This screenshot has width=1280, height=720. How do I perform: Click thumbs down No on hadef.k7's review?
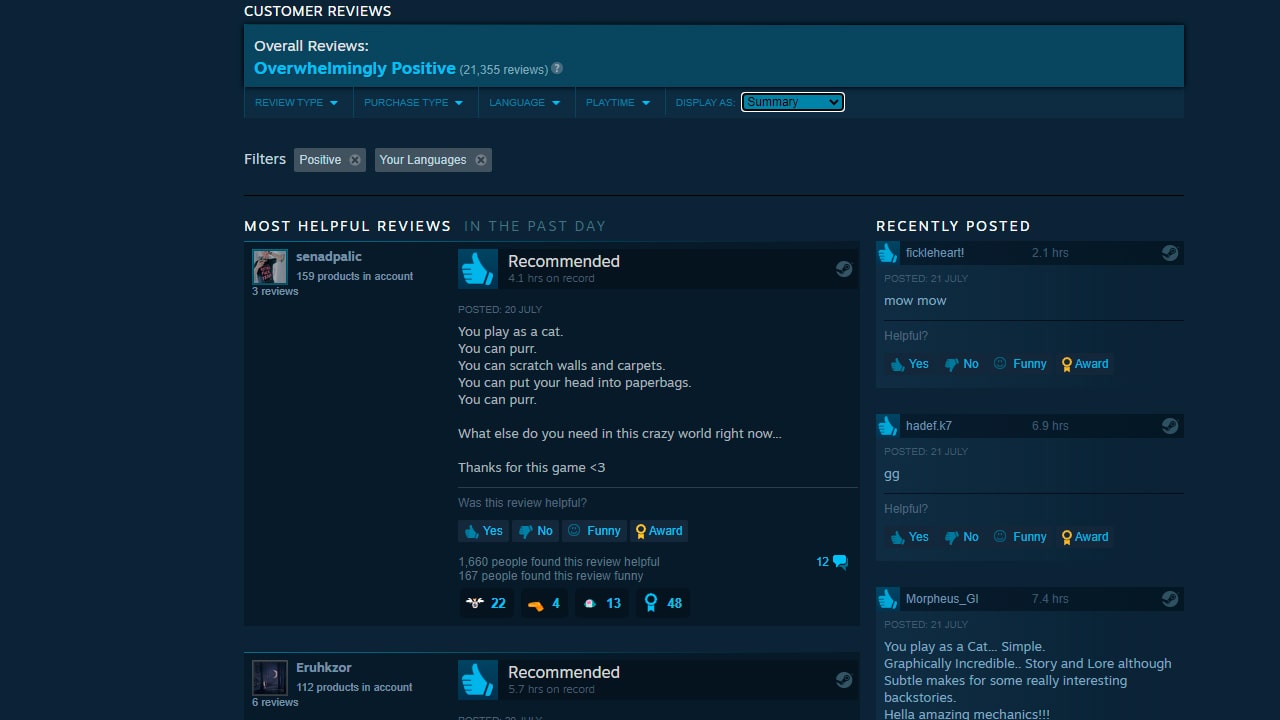[961, 537]
